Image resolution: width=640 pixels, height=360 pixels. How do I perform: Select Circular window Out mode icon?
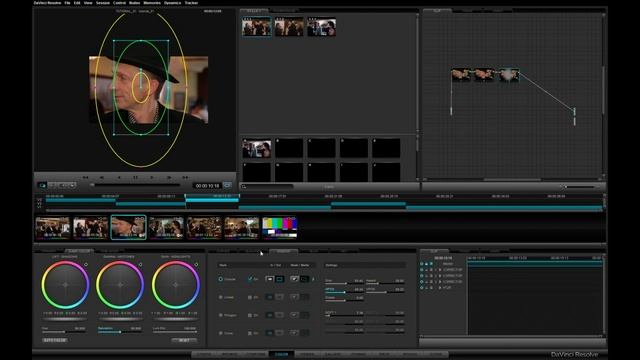coord(280,279)
